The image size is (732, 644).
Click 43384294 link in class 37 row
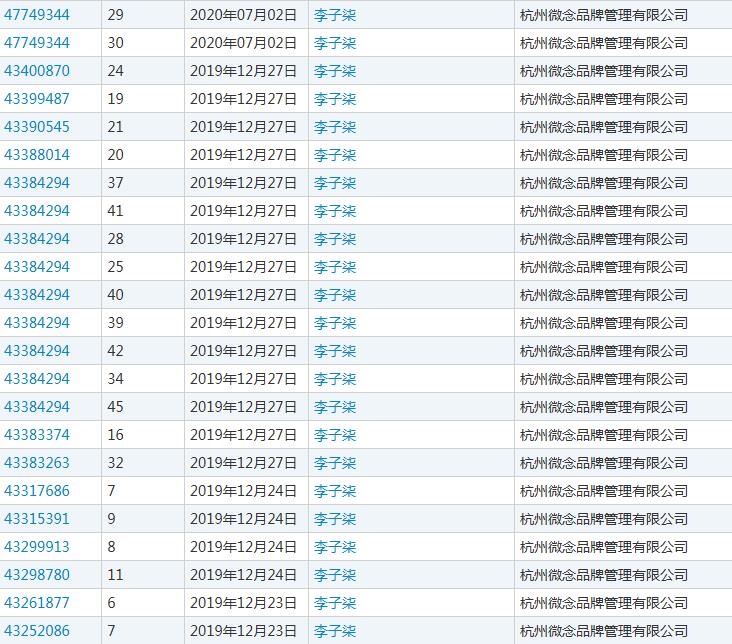[x=37, y=183]
